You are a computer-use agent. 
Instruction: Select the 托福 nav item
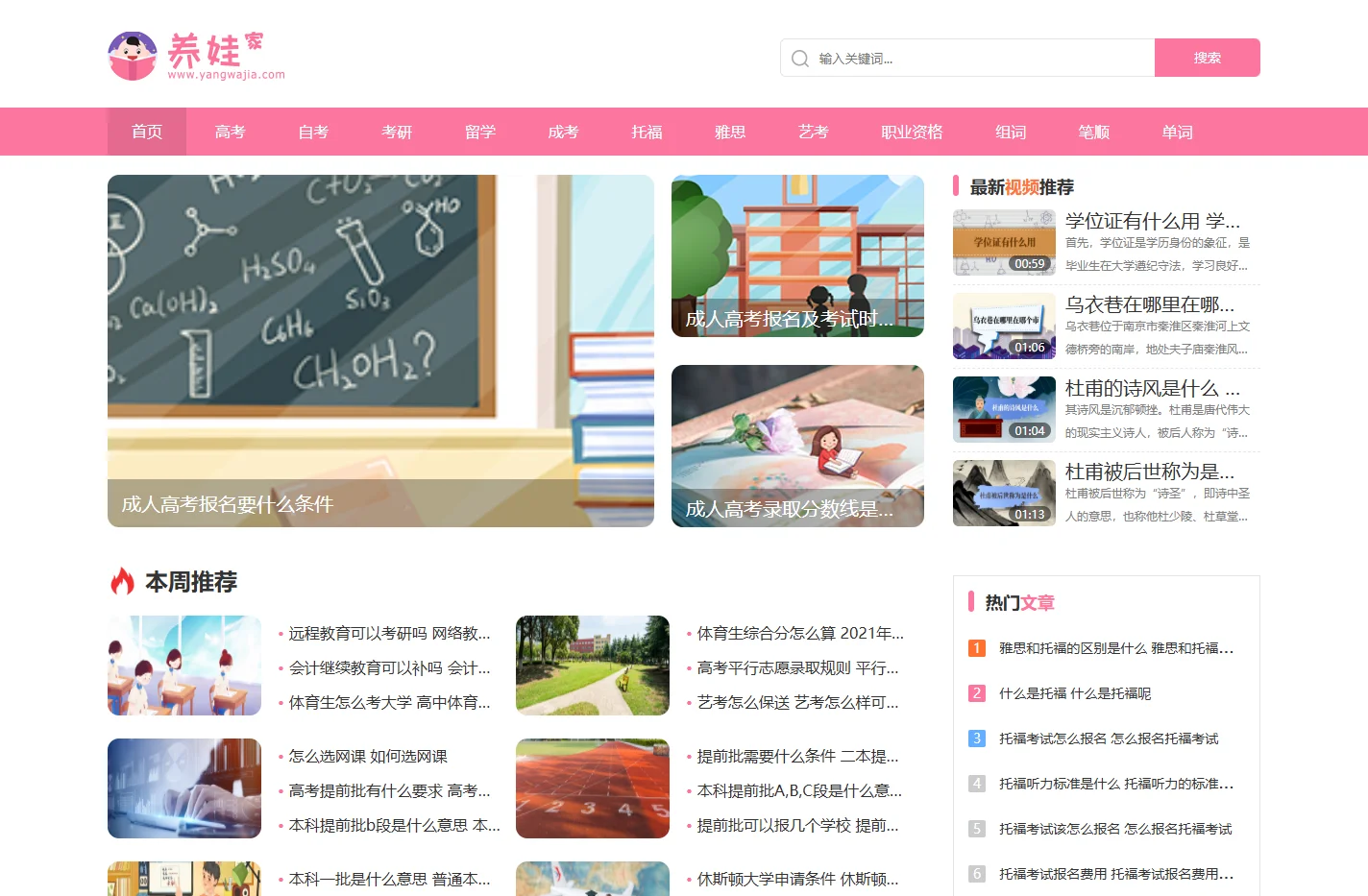point(647,132)
